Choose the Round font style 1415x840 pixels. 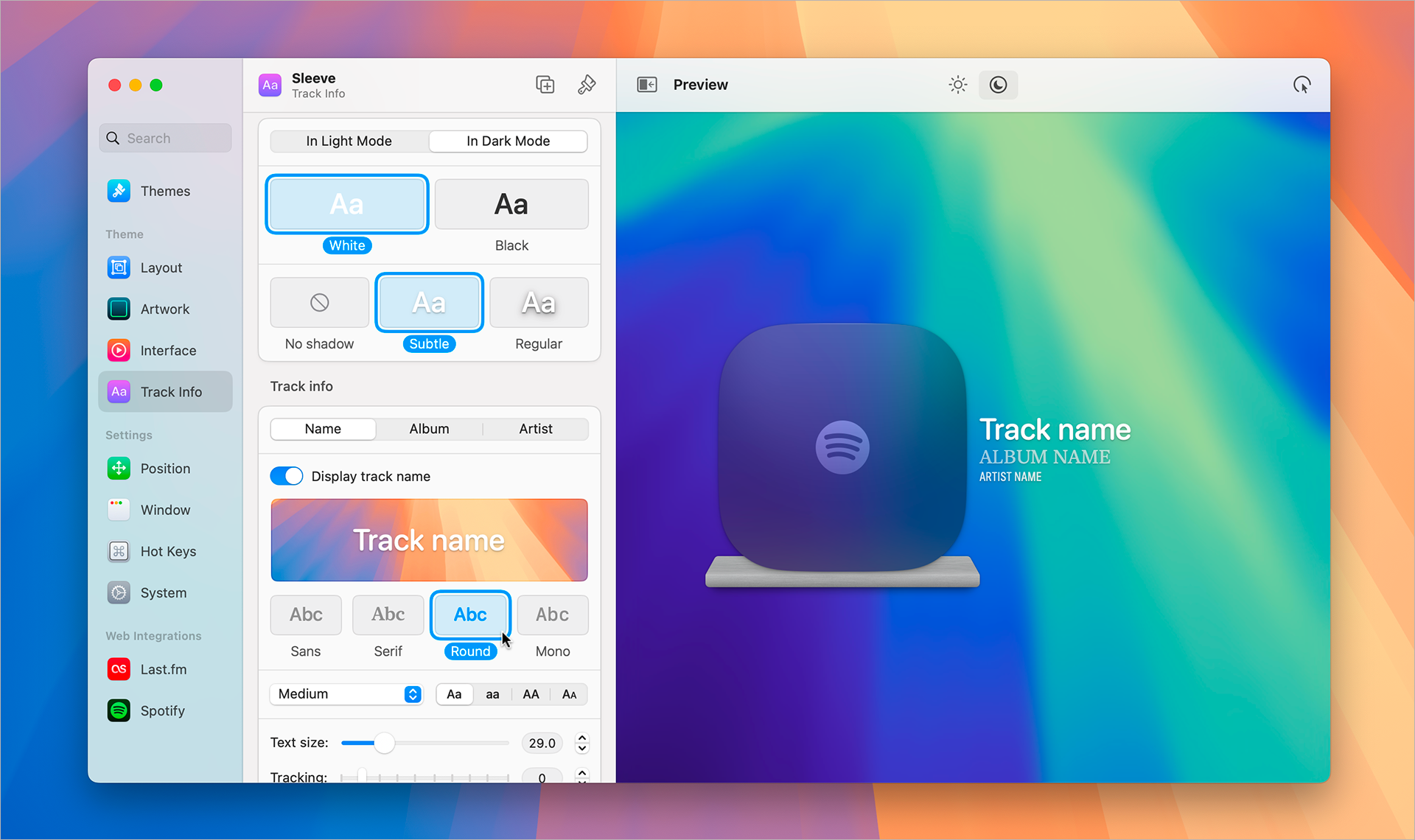[x=470, y=615]
